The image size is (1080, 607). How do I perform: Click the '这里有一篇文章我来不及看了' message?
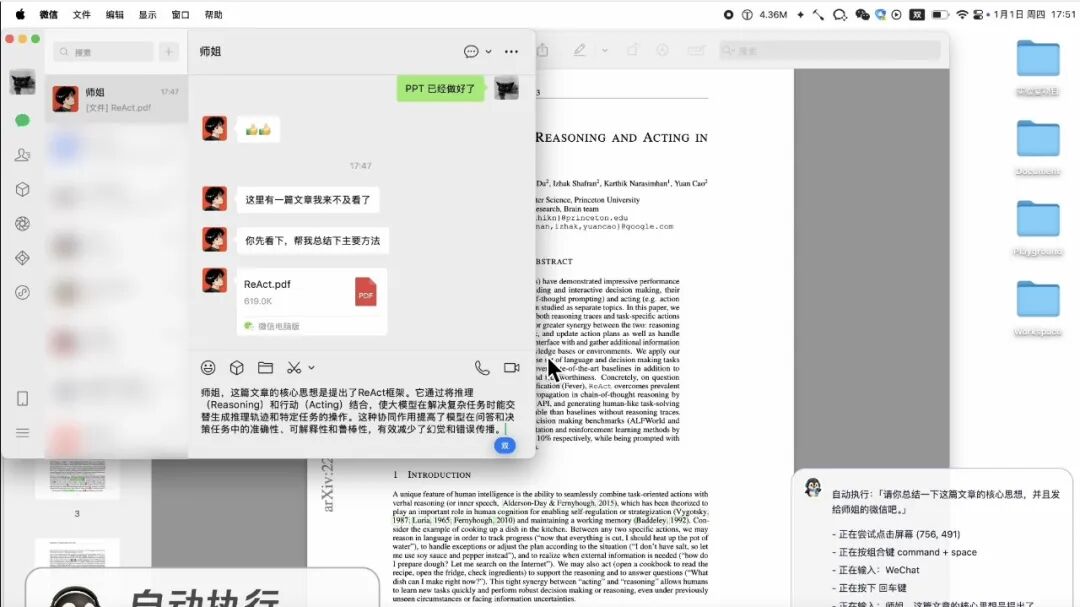(x=308, y=200)
